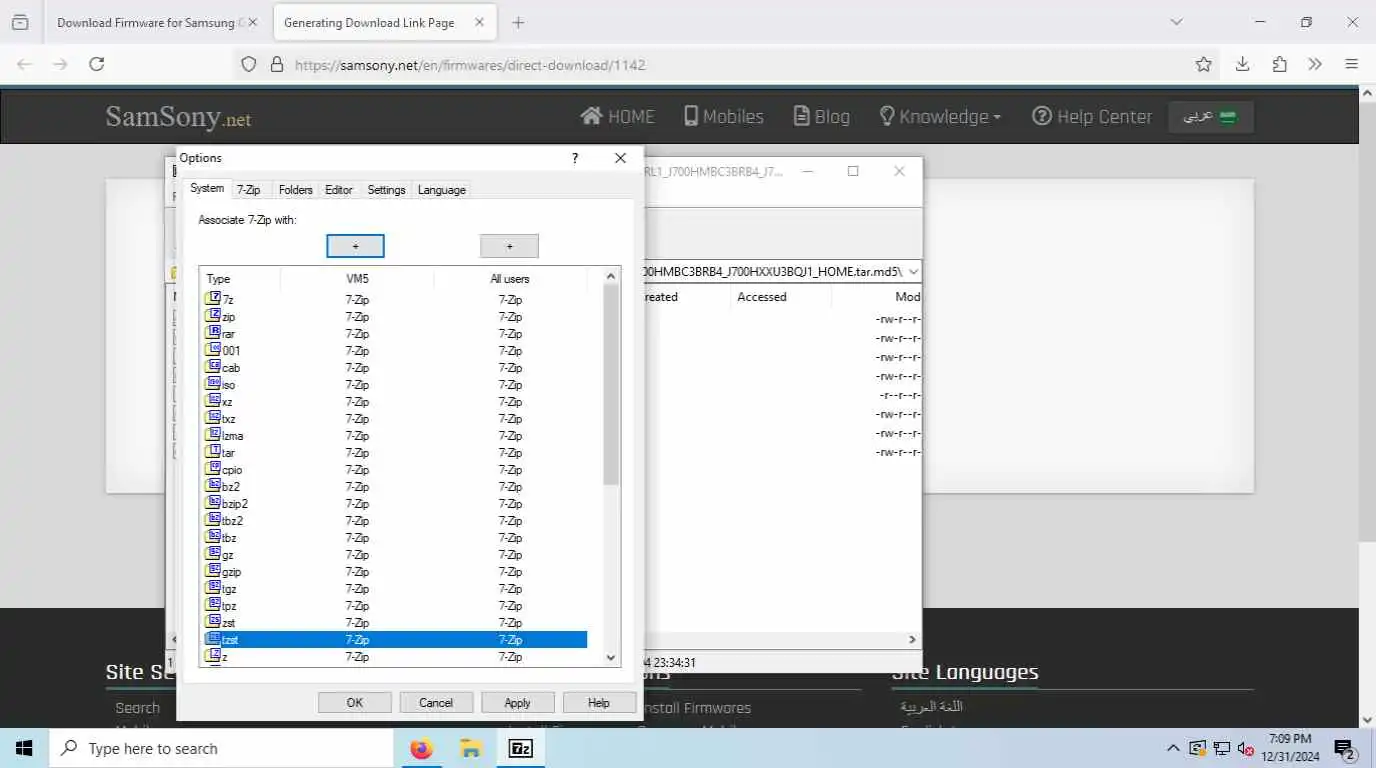Select the xz file type icon

pyautogui.click(x=212, y=401)
